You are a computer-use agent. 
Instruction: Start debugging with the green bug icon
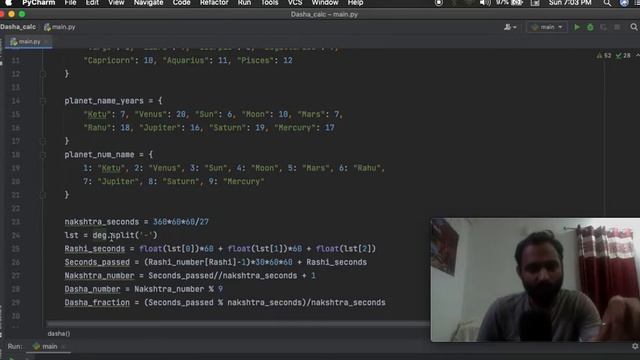coord(590,27)
